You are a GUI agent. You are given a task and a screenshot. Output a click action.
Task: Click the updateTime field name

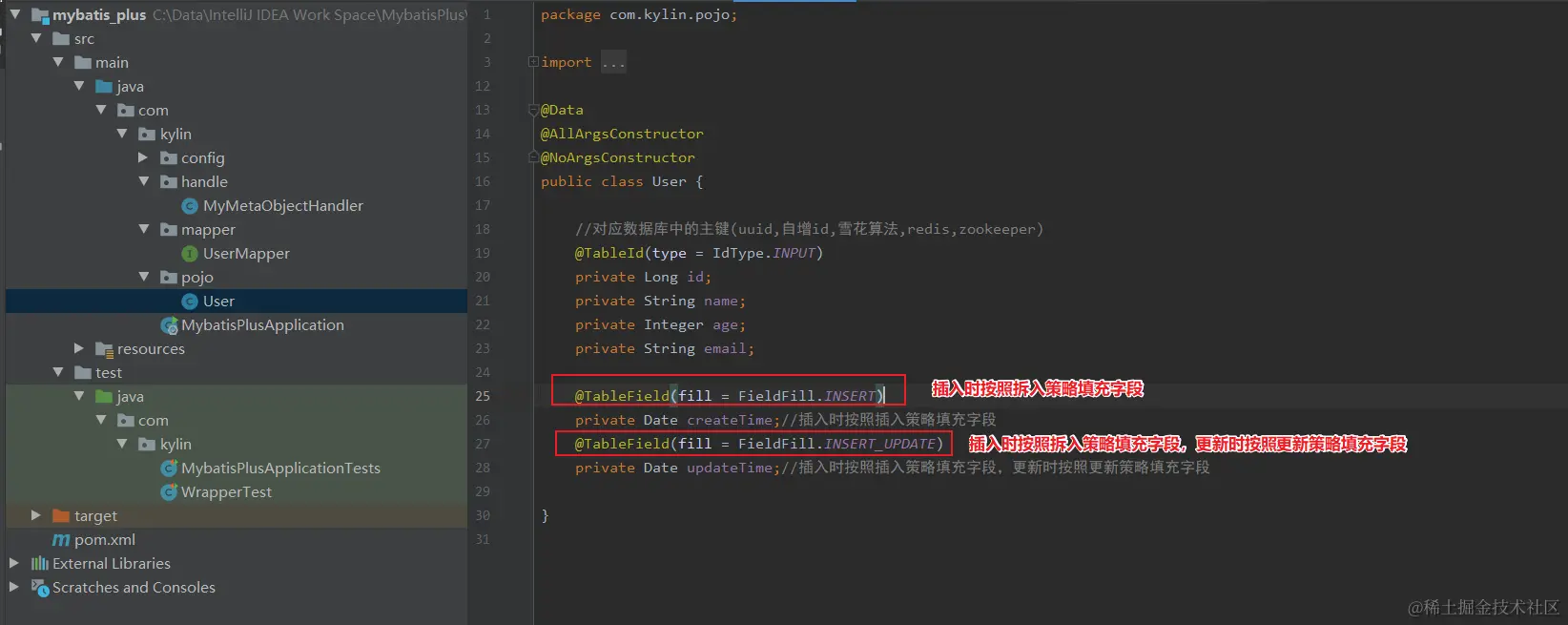click(x=730, y=468)
